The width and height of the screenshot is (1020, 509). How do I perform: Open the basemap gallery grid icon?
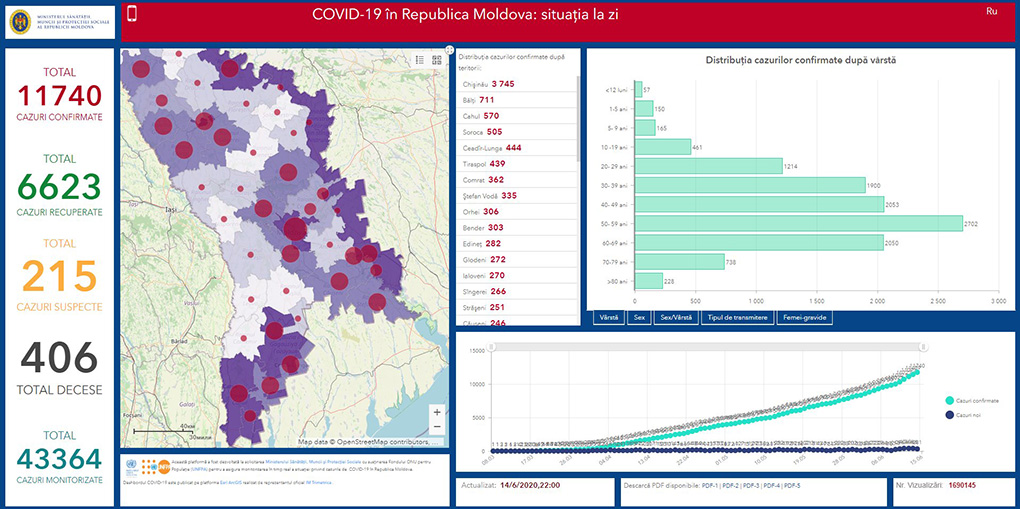437,60
